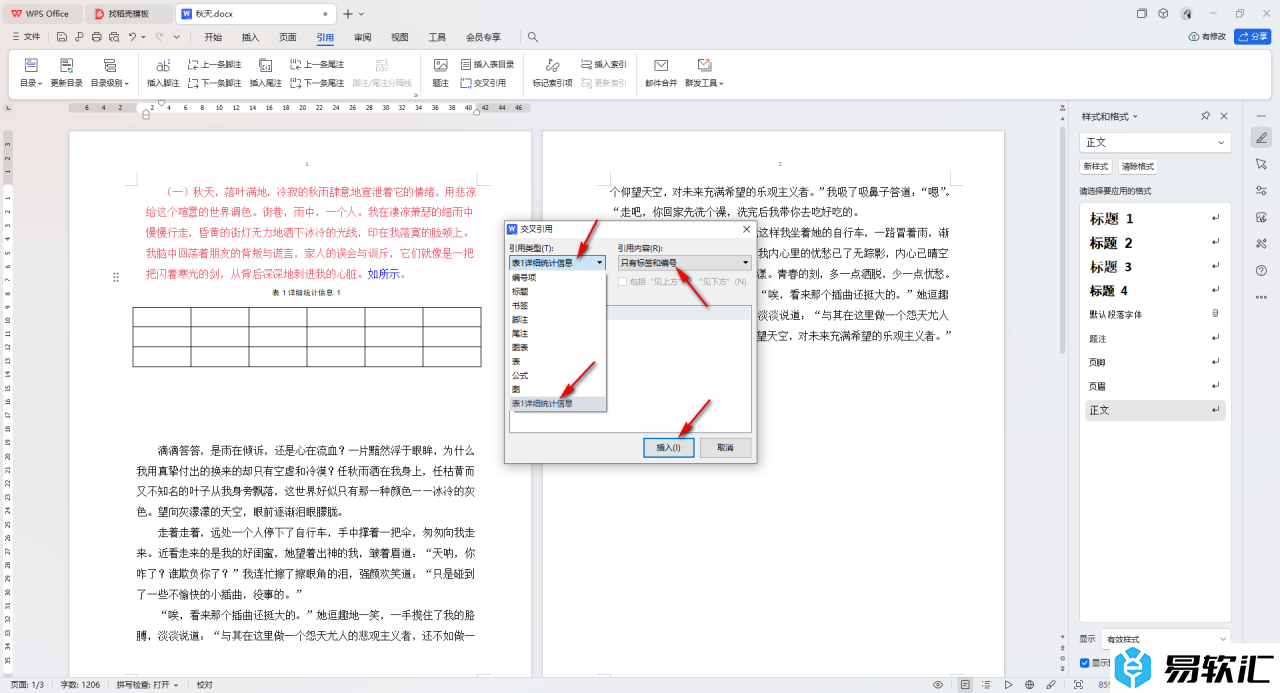Go to 下一条脚注 next footnote

click(214, 83)
